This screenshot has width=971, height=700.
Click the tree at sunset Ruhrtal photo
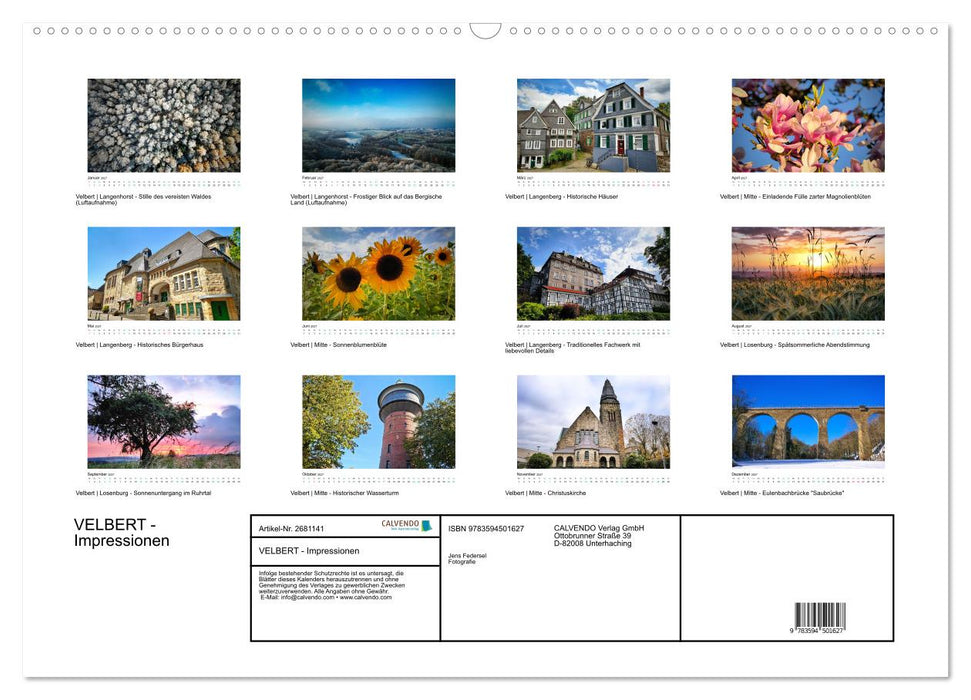tap(164, 422)
